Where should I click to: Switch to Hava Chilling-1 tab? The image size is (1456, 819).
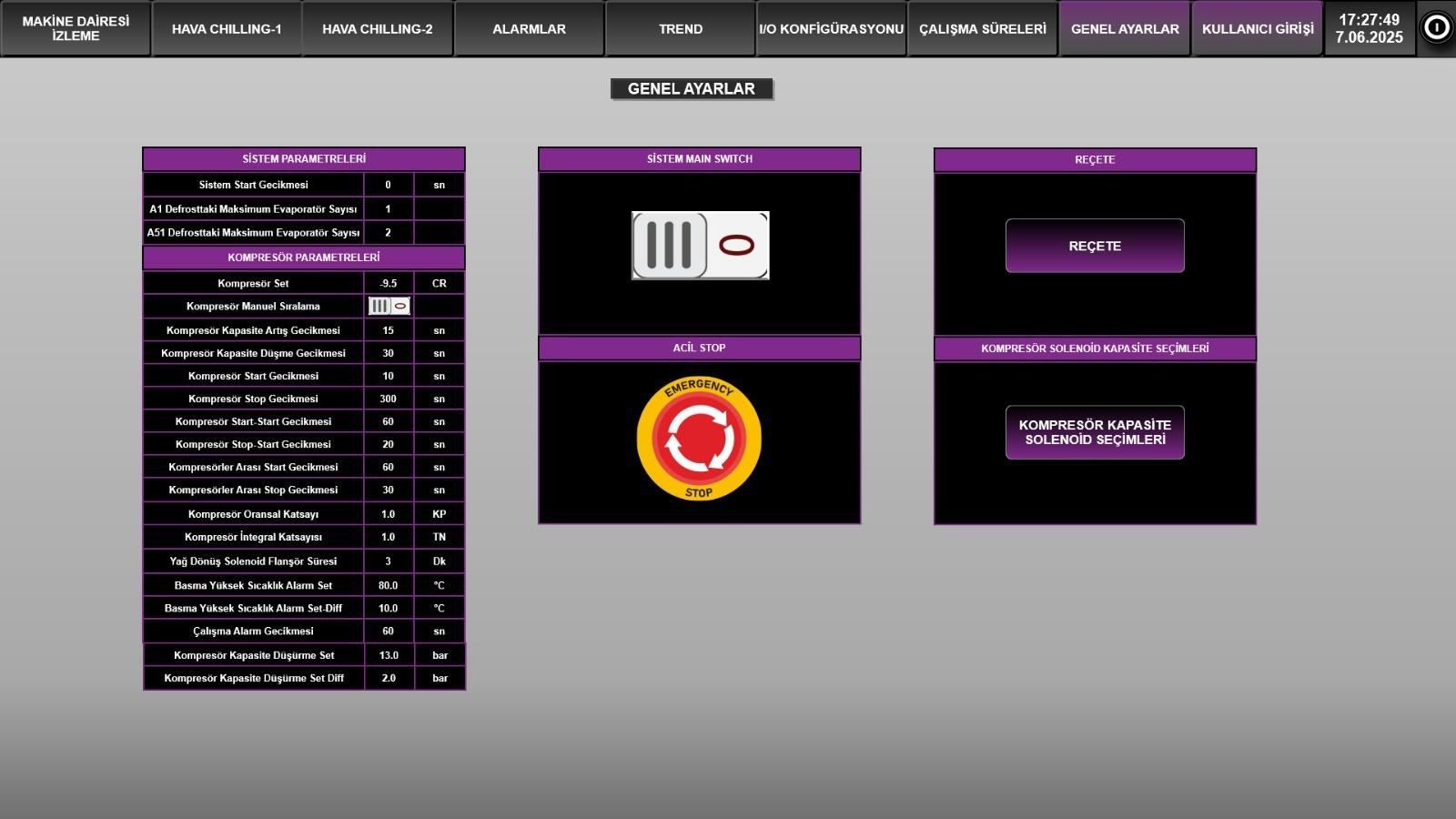(x=227, y=28)
